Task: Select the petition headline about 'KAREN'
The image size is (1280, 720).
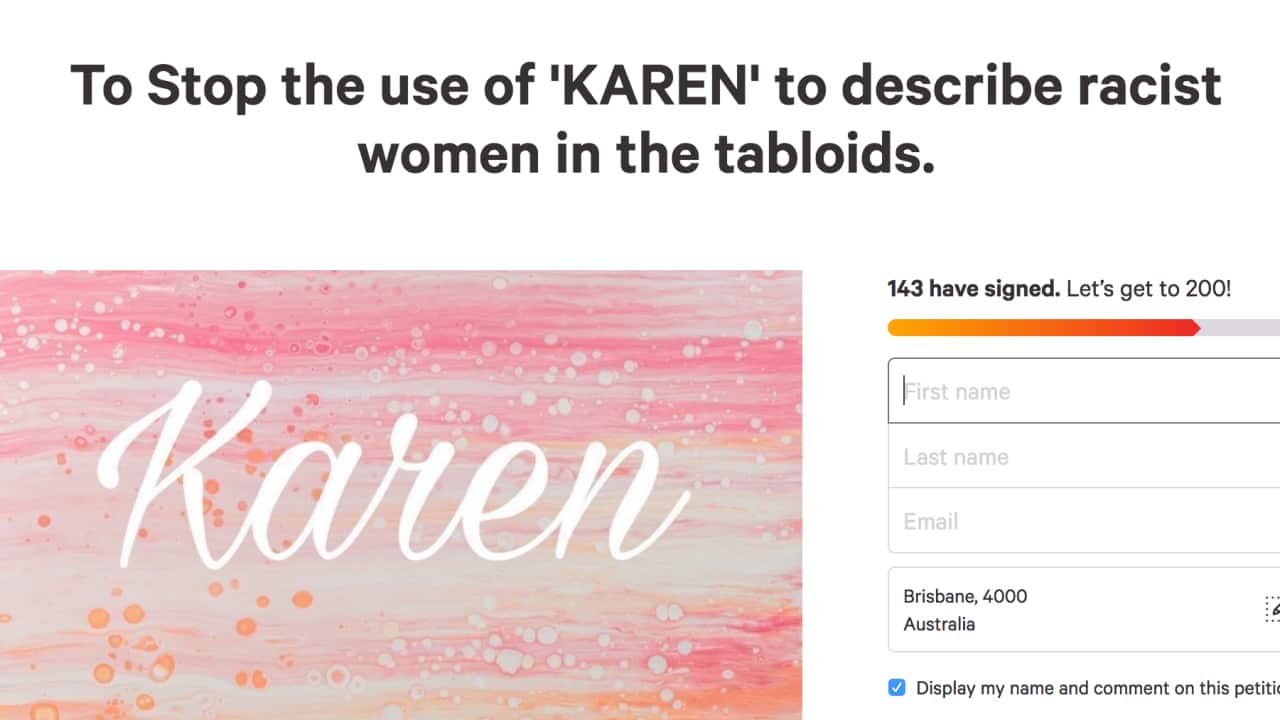Action: coord(644,118)
